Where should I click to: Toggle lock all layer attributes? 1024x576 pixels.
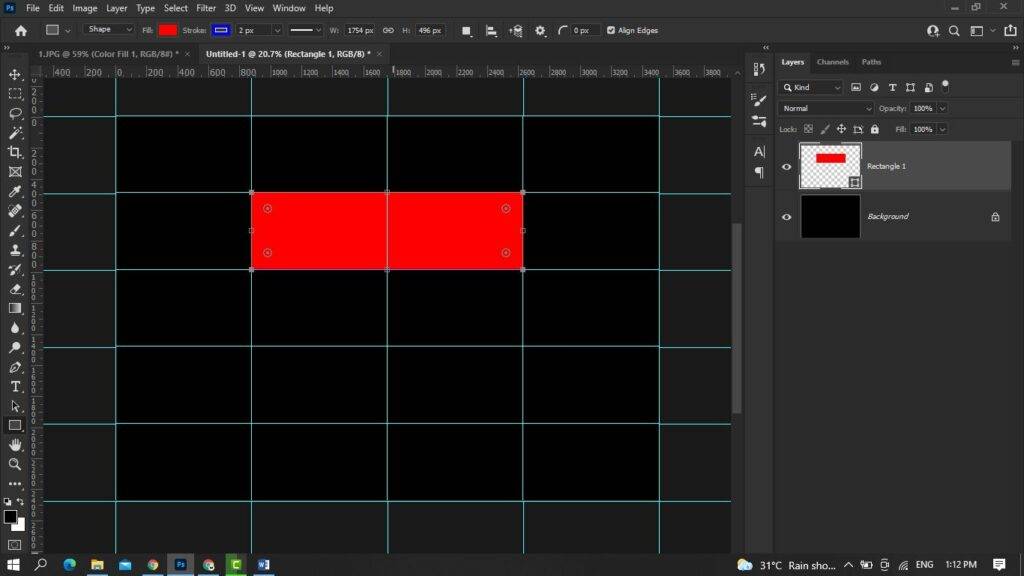875,129
